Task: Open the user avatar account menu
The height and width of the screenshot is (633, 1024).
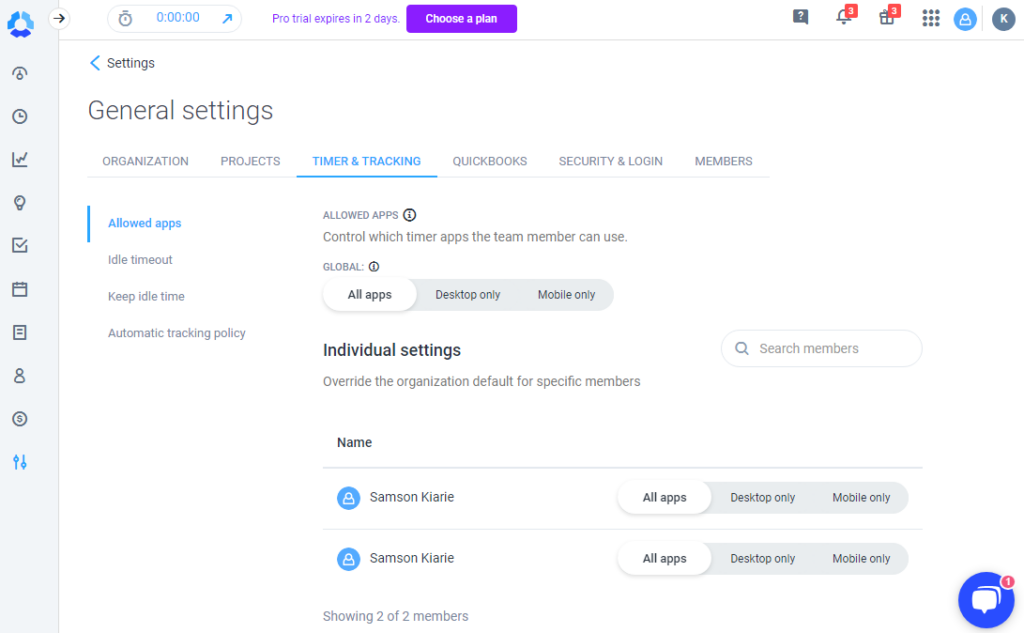Action: click(964, 18)
